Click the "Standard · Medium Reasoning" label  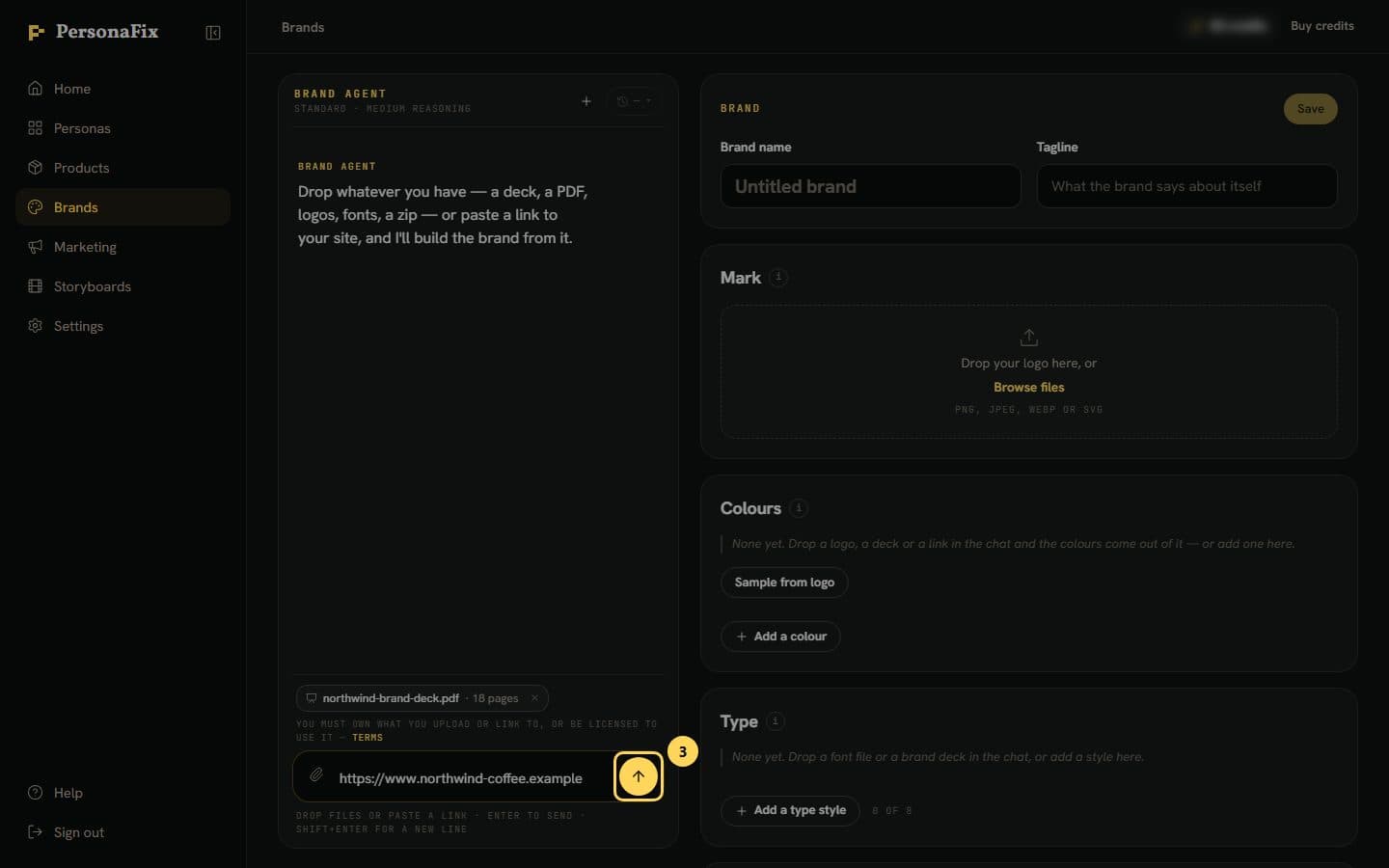click(x=383, y=109)
